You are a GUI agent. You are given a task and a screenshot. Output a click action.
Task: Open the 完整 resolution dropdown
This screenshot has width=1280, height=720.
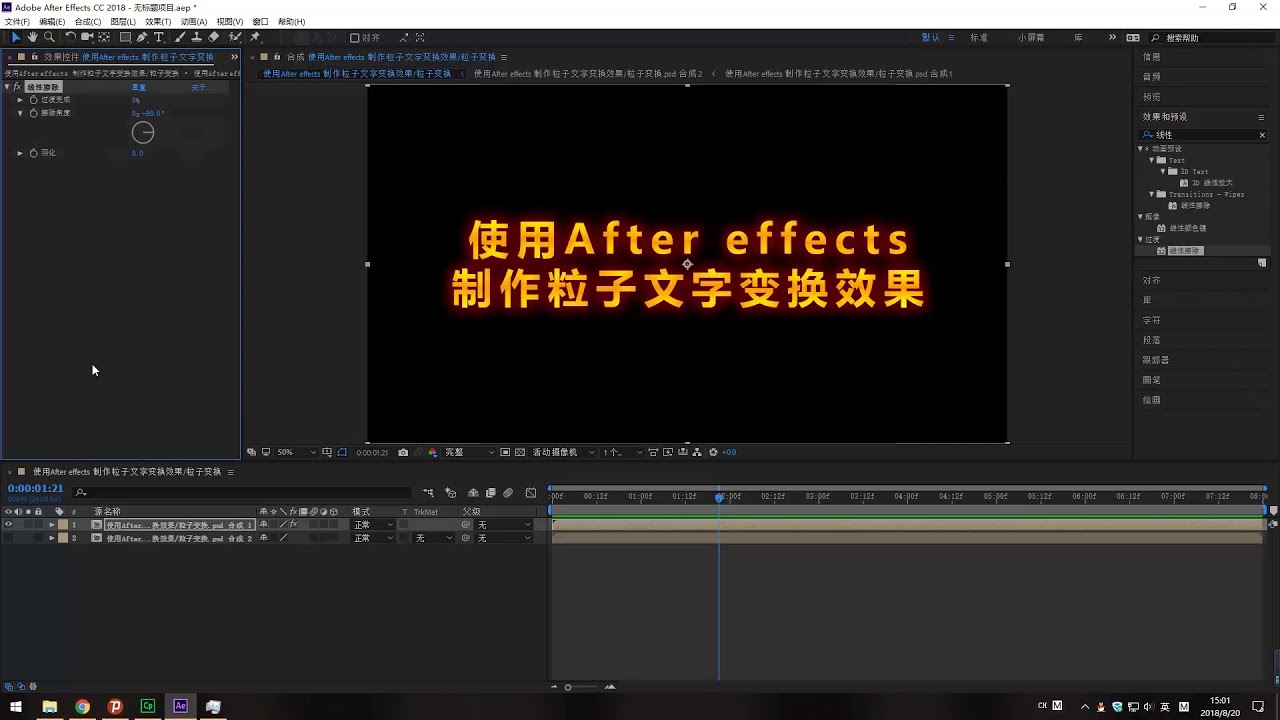pyautogui.click(x=469, y=452)
